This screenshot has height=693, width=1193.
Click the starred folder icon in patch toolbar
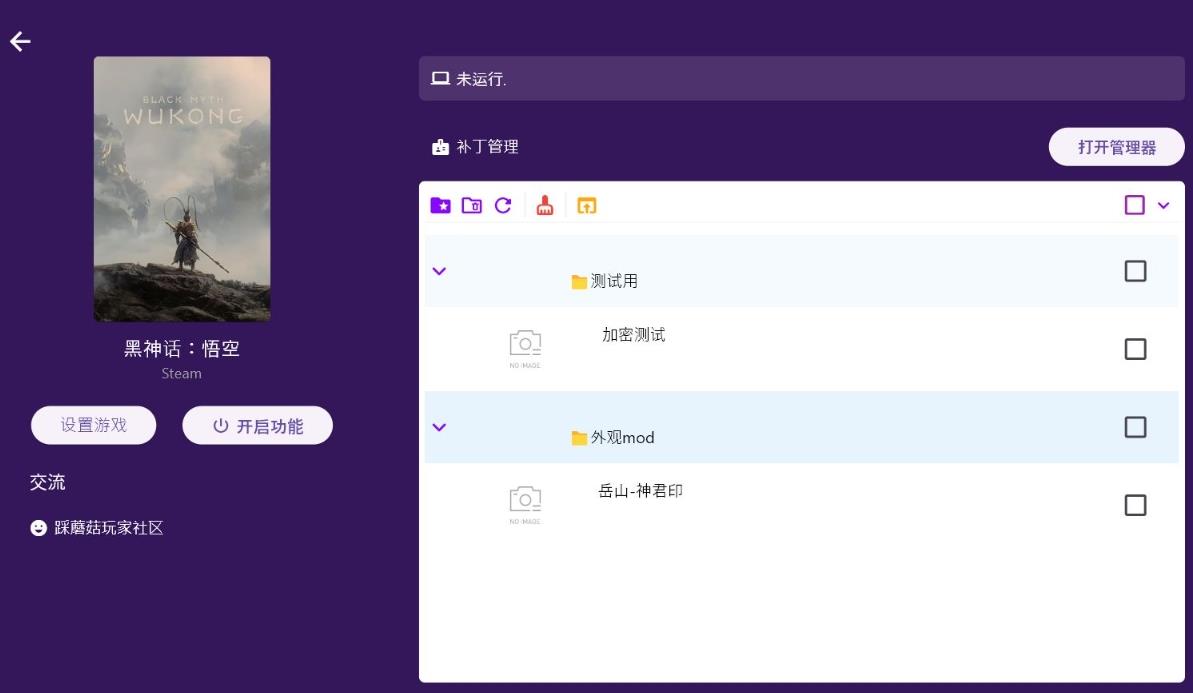(441, 205)
